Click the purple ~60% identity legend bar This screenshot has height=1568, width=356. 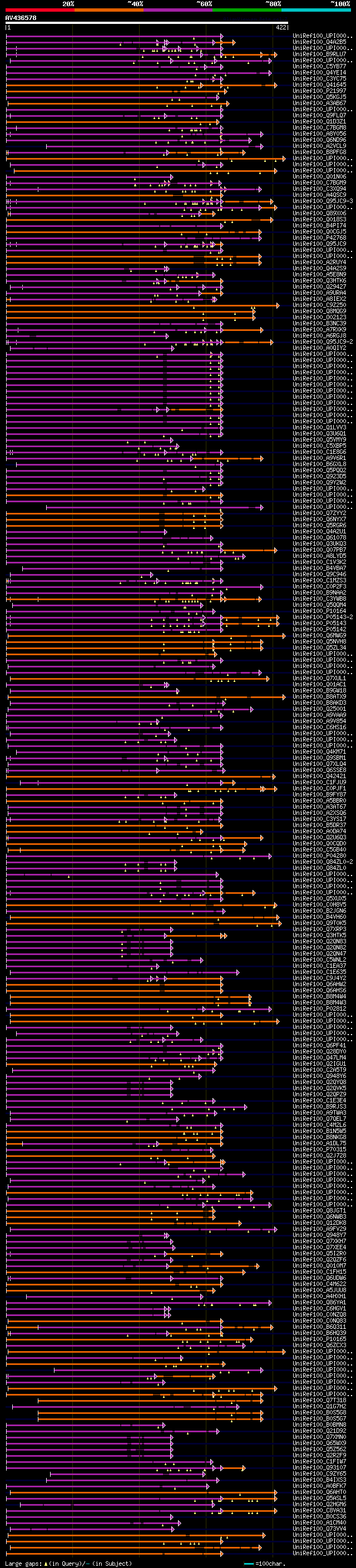(179, 10)
